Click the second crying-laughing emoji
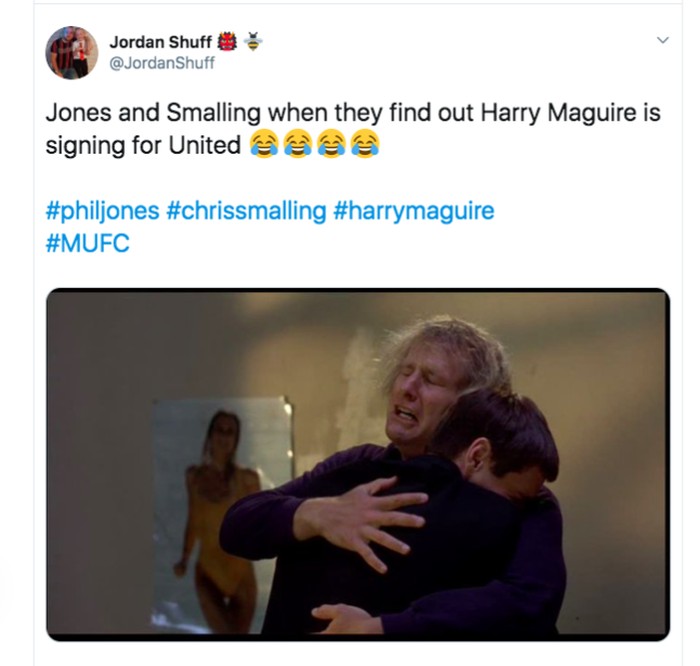 click(x=297, y=144)
